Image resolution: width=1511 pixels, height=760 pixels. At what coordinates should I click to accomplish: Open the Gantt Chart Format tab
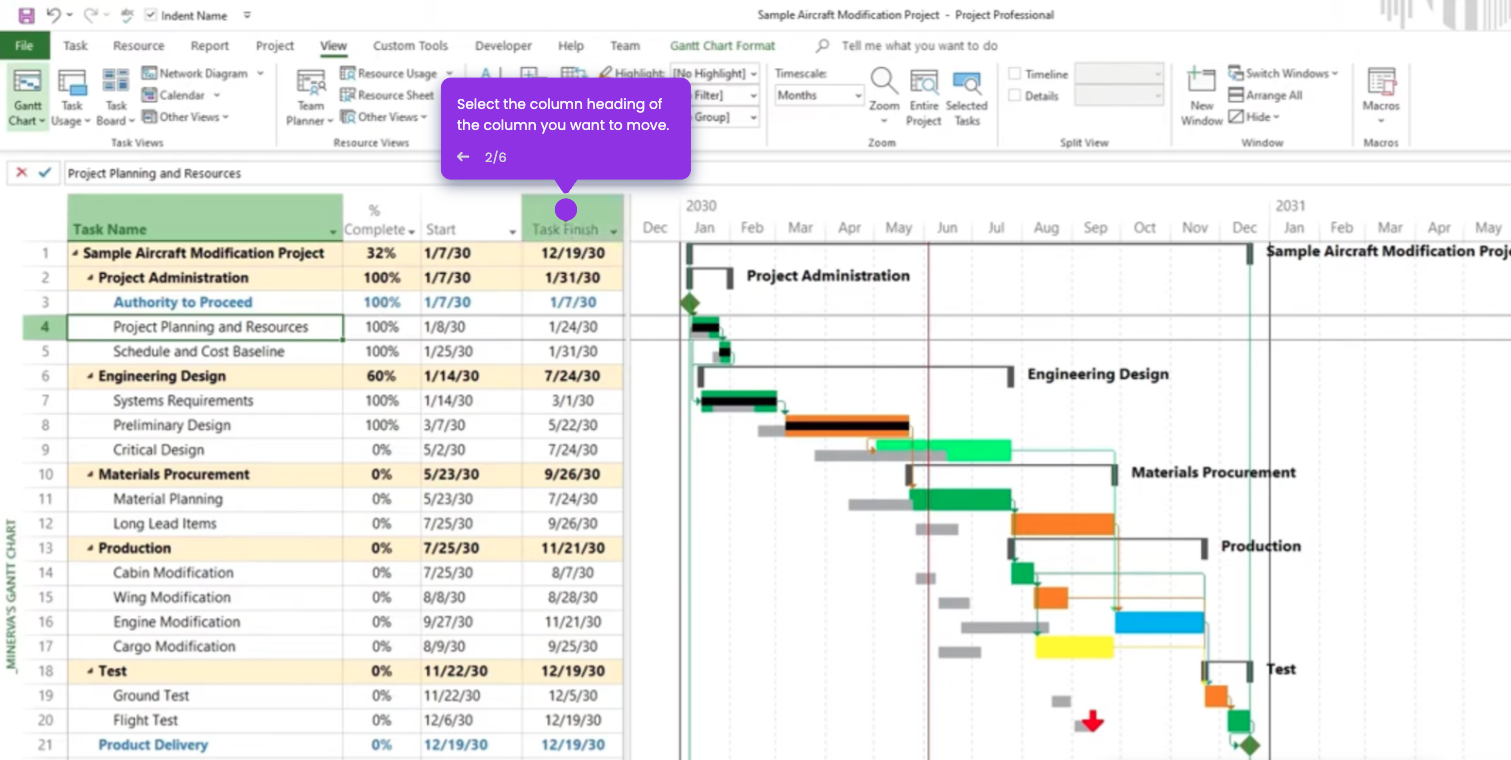[x=723, y=46]
